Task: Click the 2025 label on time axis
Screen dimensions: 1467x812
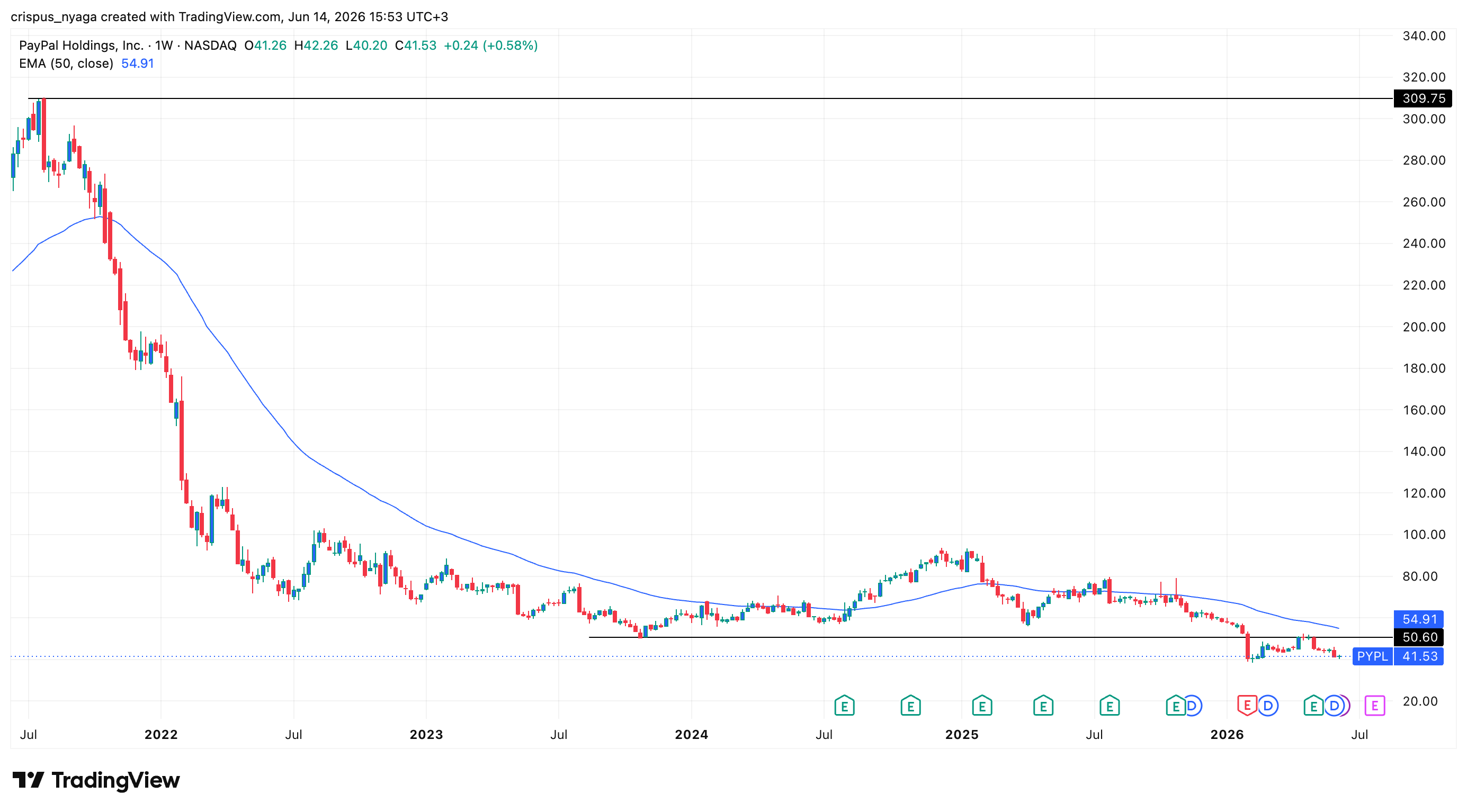Action: tap(962, 735)
